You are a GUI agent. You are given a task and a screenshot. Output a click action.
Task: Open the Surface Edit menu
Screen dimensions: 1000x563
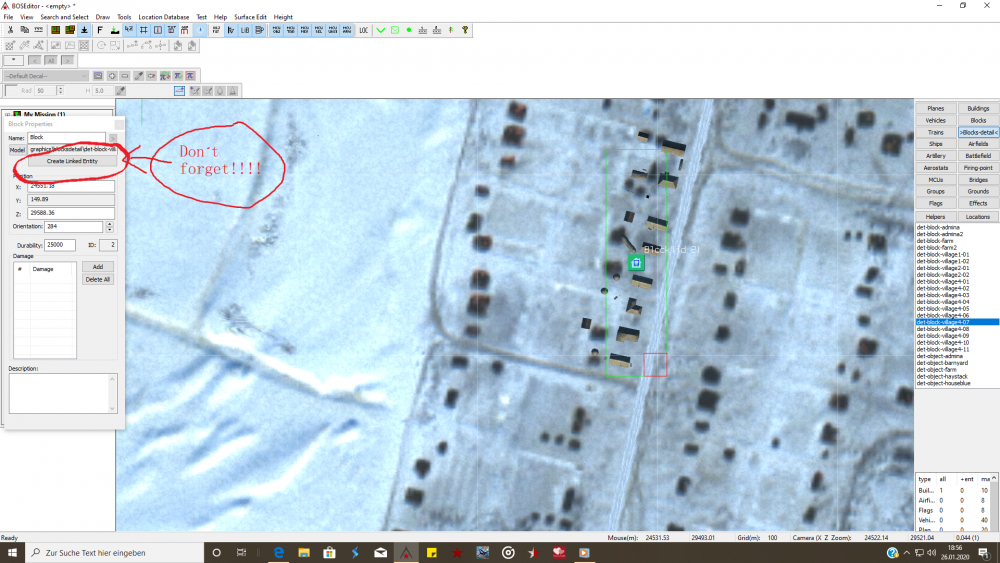click(x=250, y=17)
